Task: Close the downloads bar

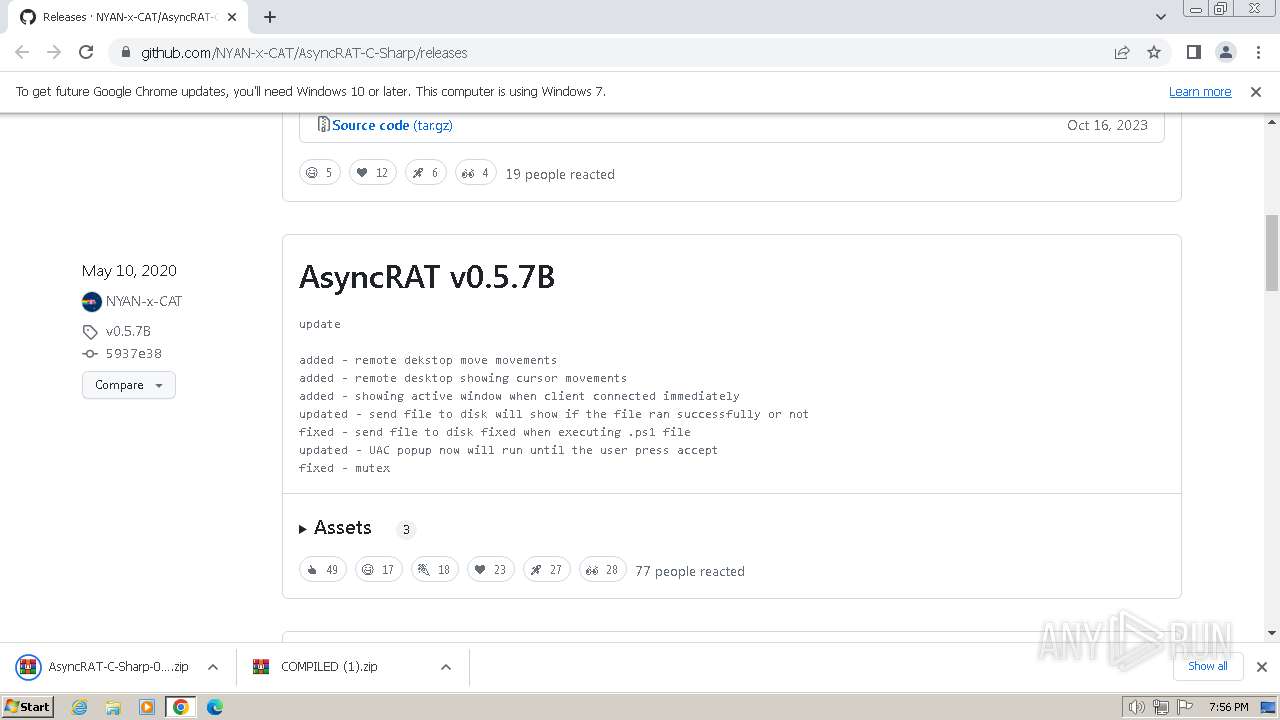Action: pyautogui.click(x=1262, y=667)
